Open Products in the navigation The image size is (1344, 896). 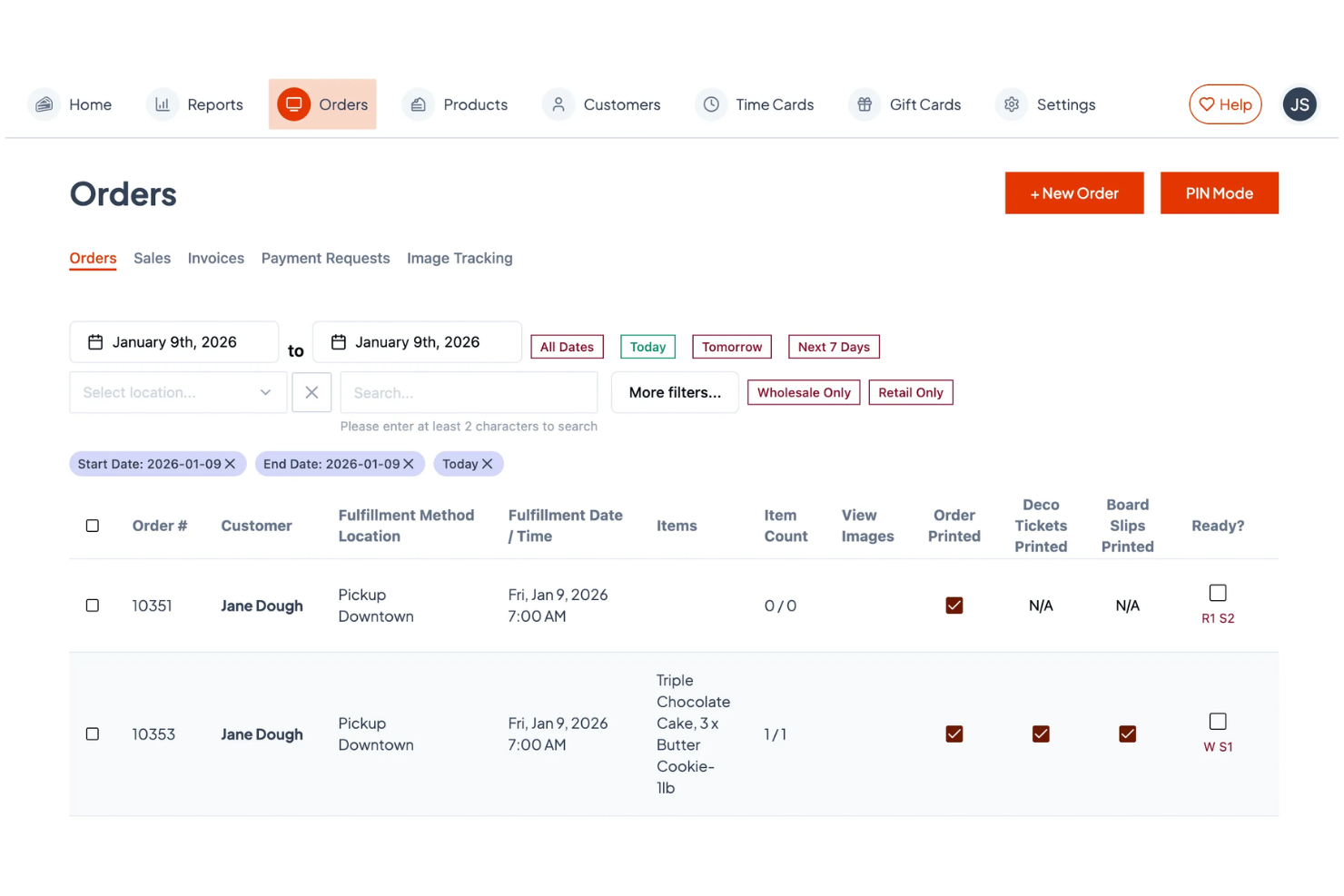pyautogui.click(x=456, y=104)
